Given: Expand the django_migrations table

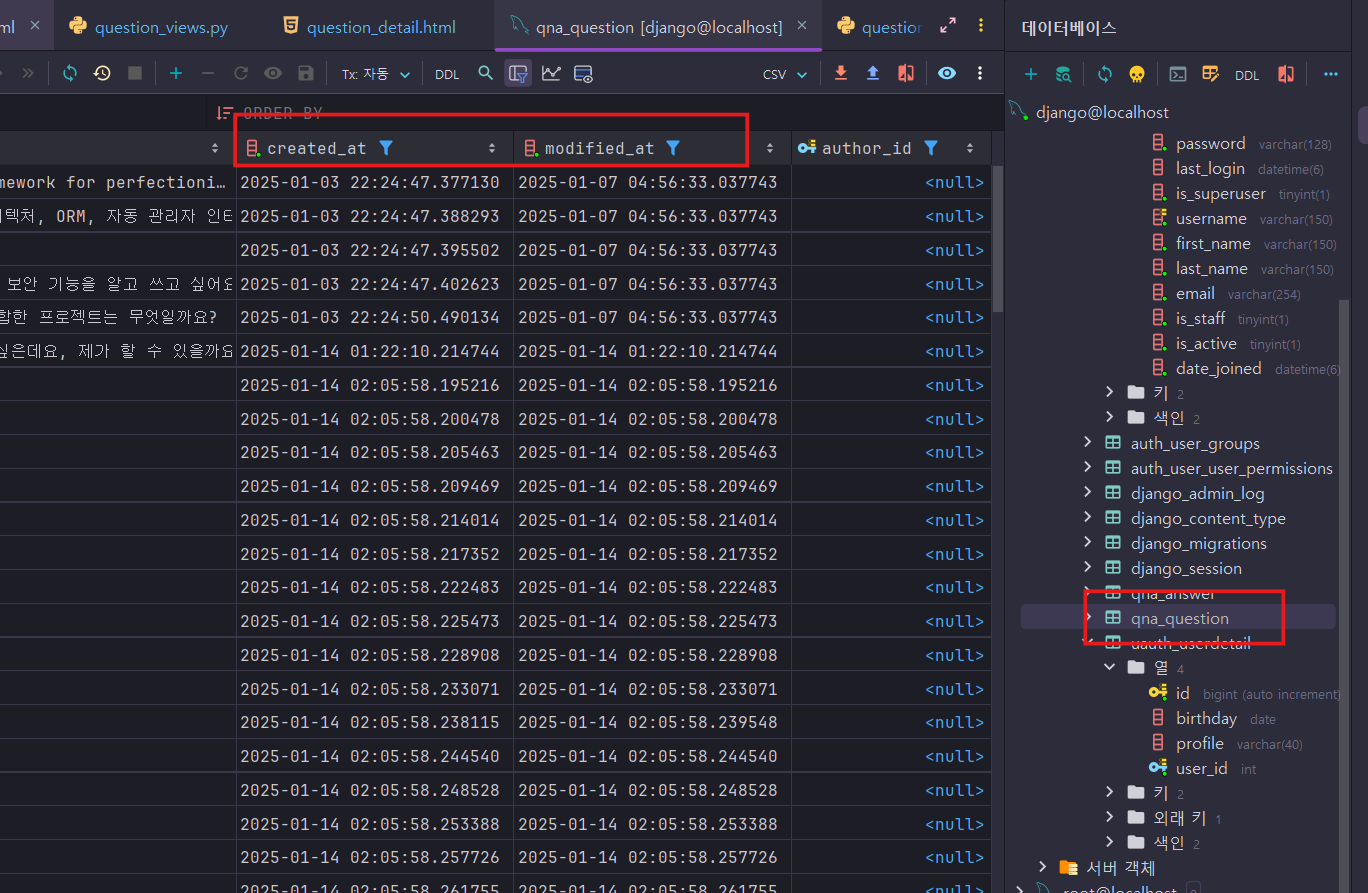Looking at the screenshot, I should (1088, 542).
